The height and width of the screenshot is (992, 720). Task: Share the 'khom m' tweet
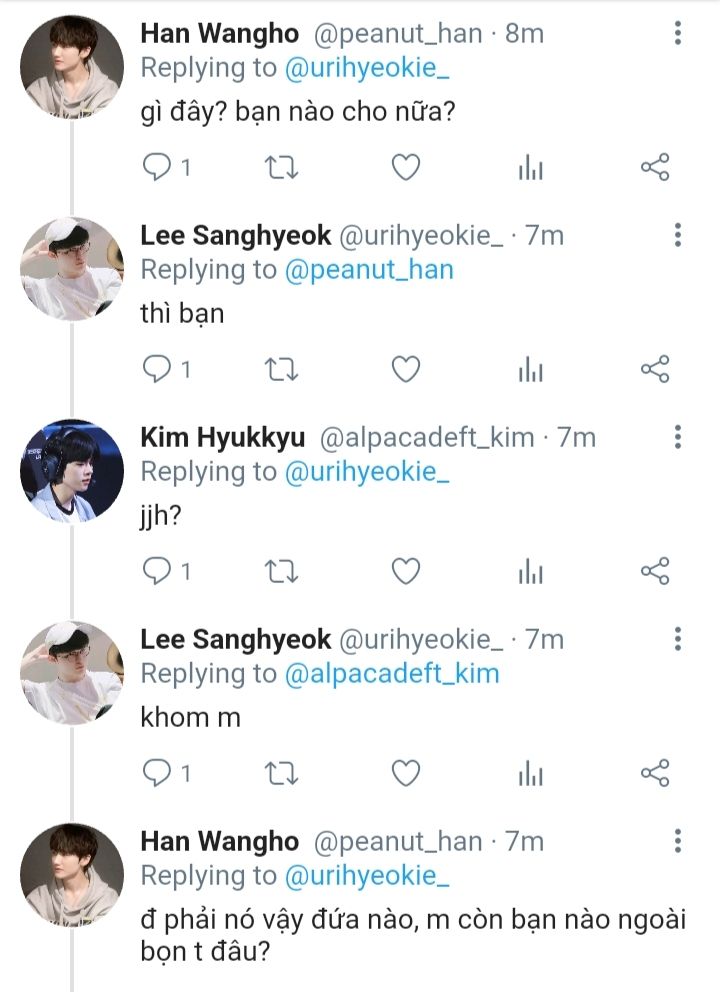654,774
